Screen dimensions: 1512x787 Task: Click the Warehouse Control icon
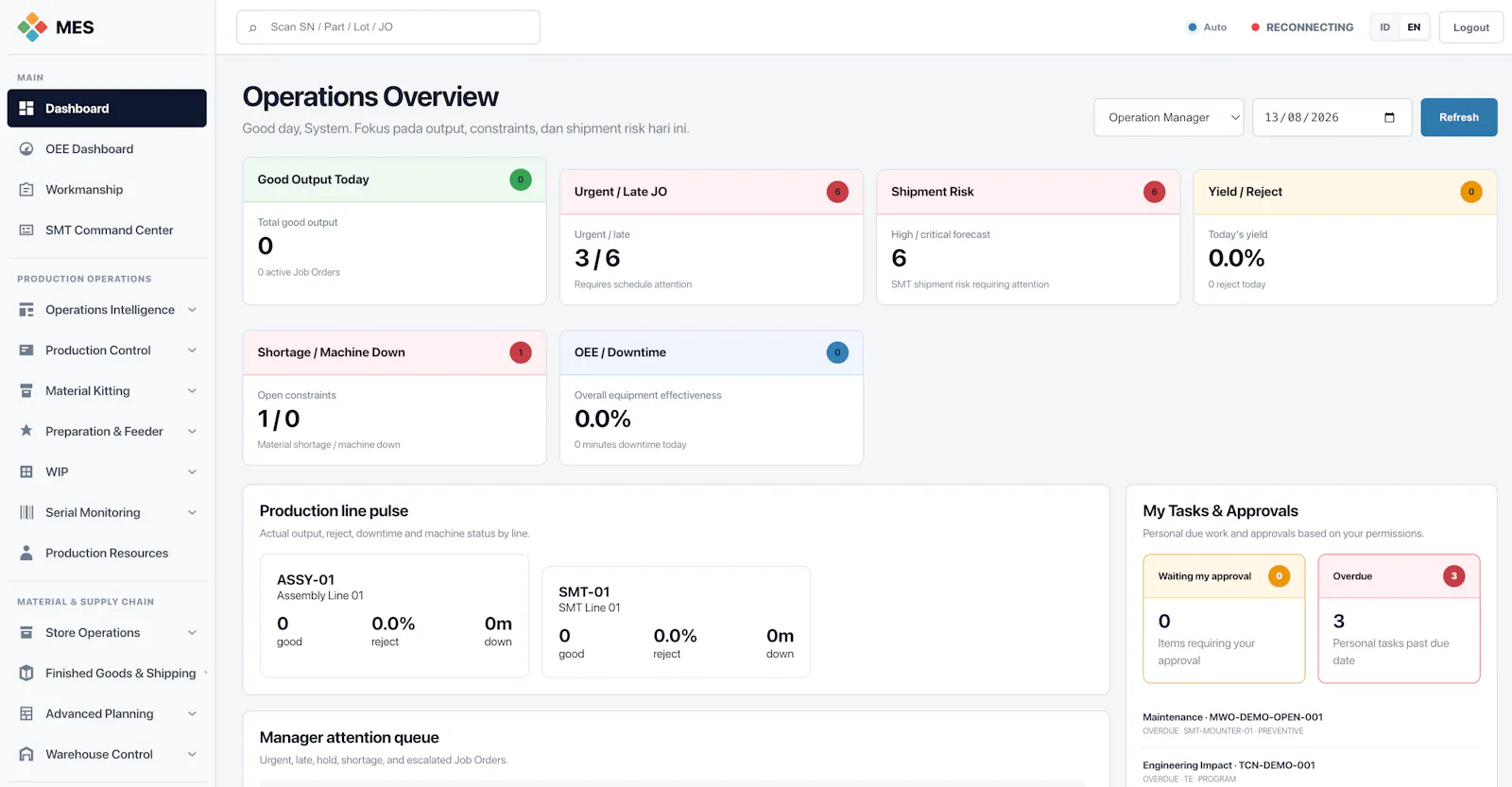26,755
